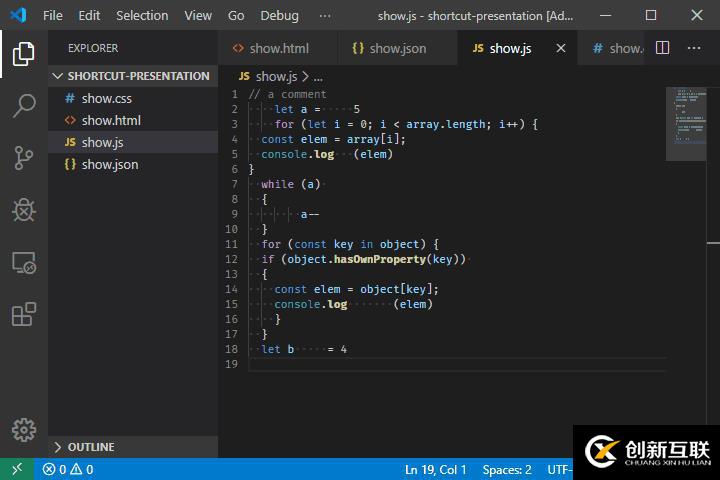The width and height of the screenshot is (720, 480).
Task: Collapse the SHORTCUT-PRESENTATION folder section
Action: 133,76
